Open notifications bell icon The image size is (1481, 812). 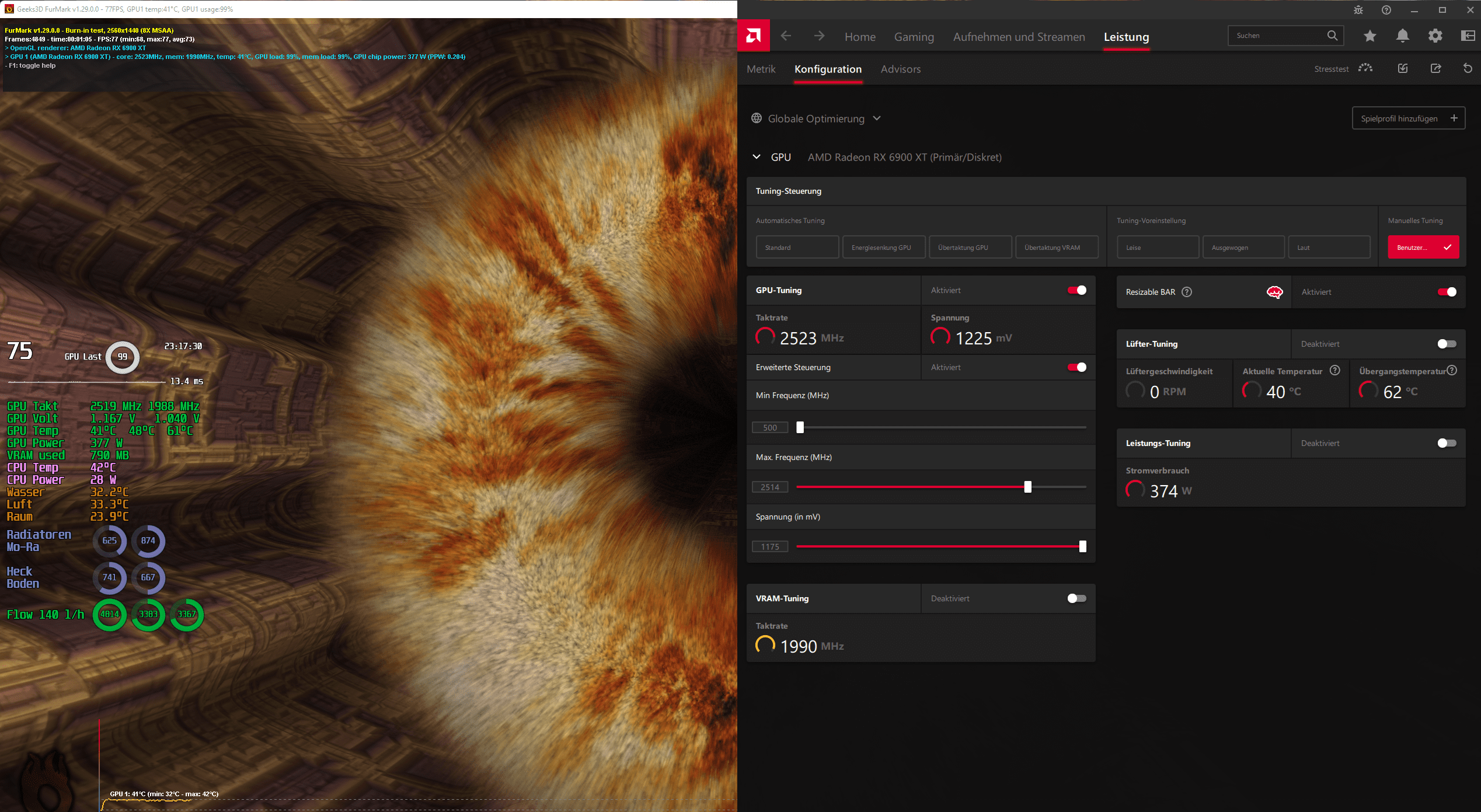[1403, 36]
